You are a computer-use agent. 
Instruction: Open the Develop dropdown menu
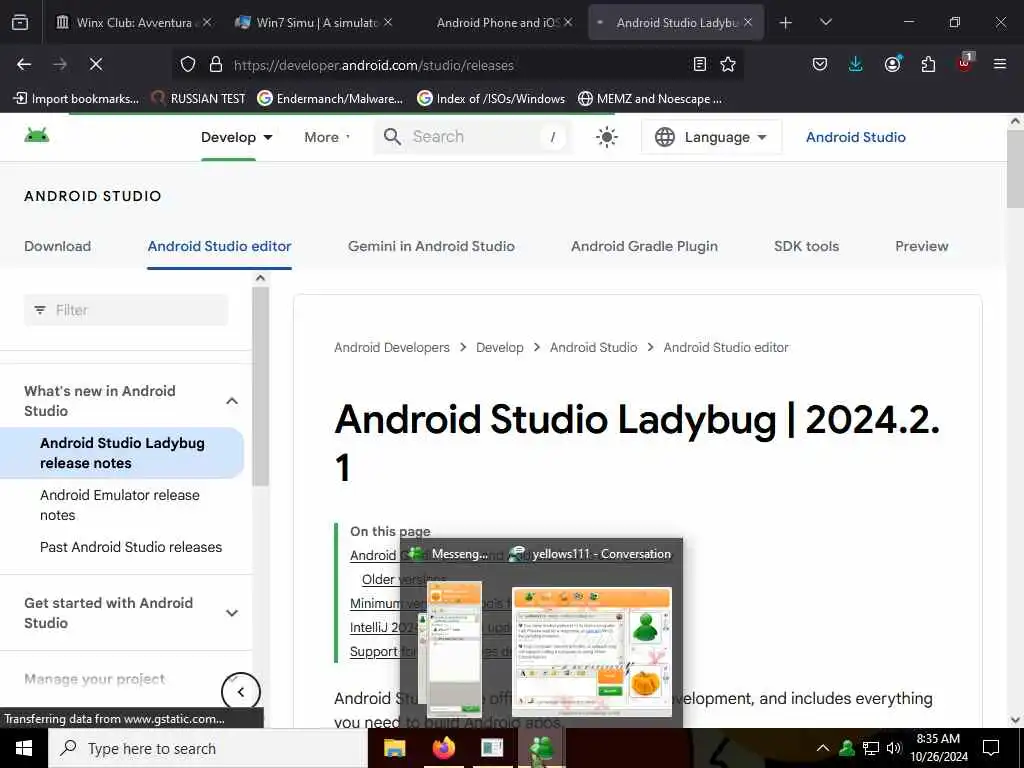(236, 137)
